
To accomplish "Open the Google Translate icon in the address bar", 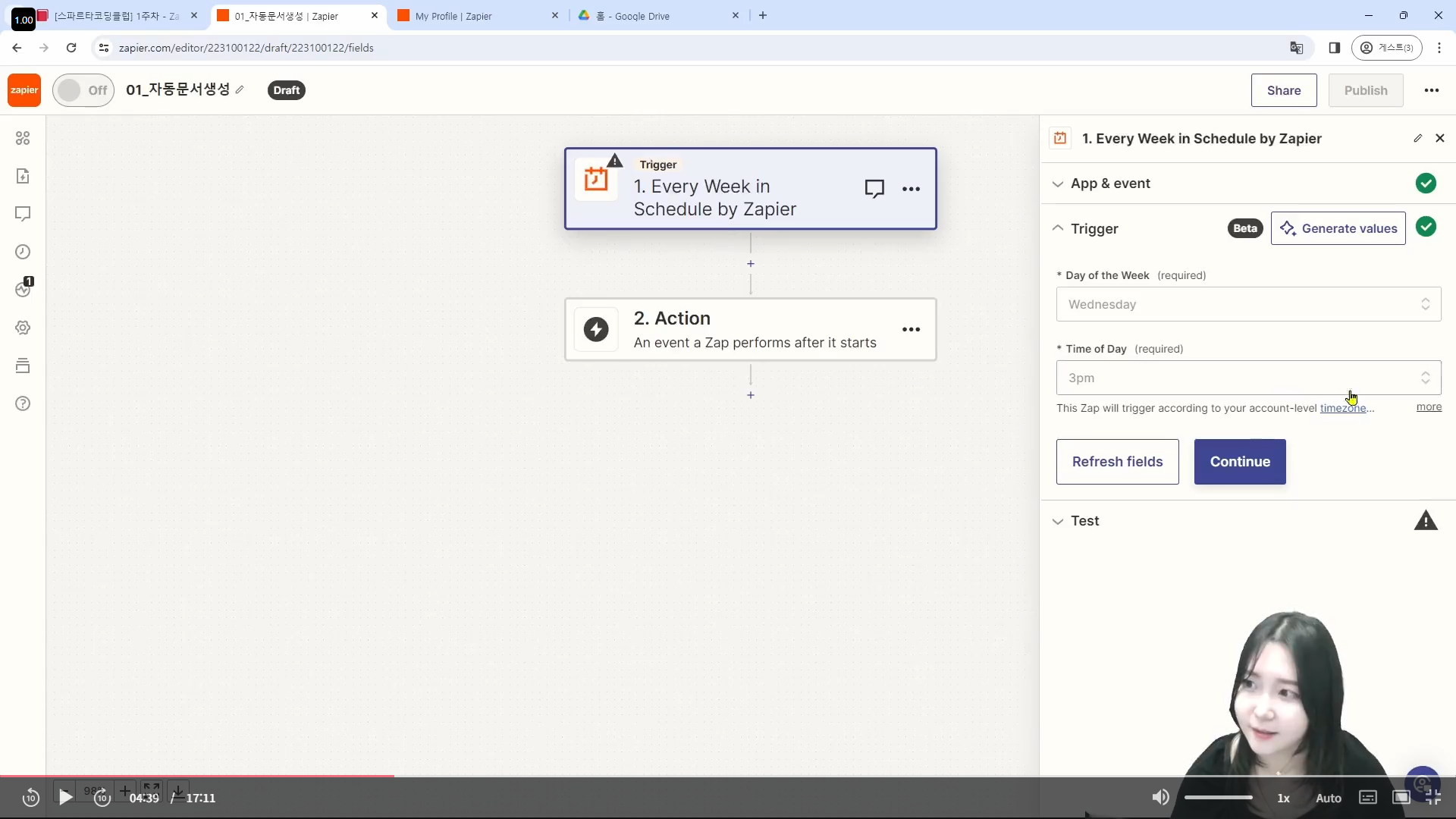I will click(x=1297, y=48).
